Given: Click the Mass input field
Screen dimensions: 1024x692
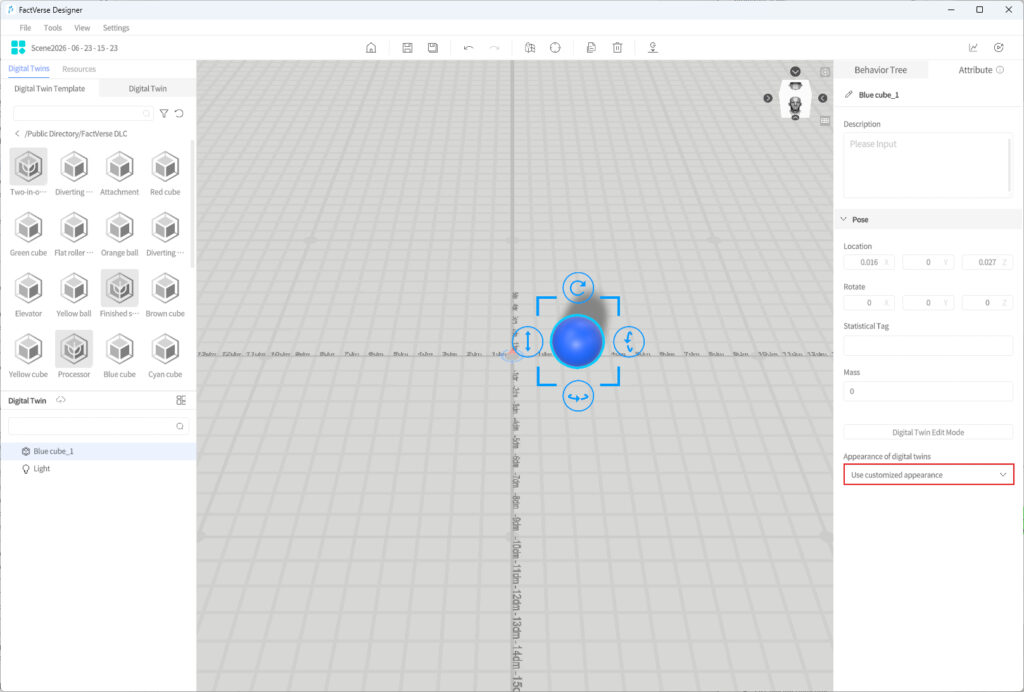Looking at the screenshot, I should point(928,391).
